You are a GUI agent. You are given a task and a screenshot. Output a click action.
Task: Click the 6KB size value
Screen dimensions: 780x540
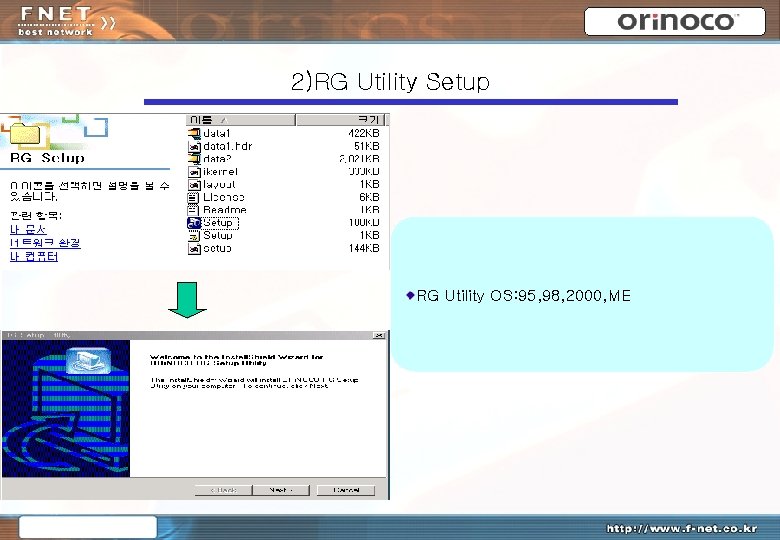369,197
